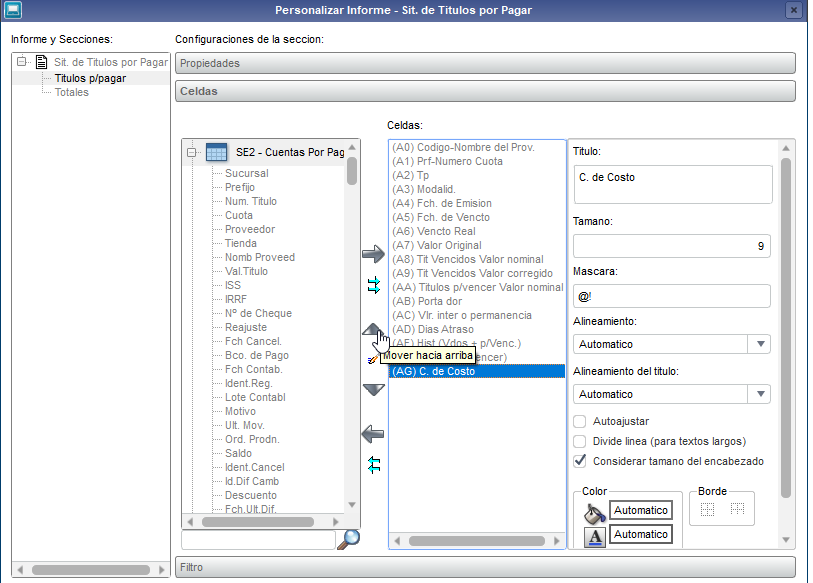Select cell (AG) C. de Costo
The image size is (813, 583).
click(477, 371)
